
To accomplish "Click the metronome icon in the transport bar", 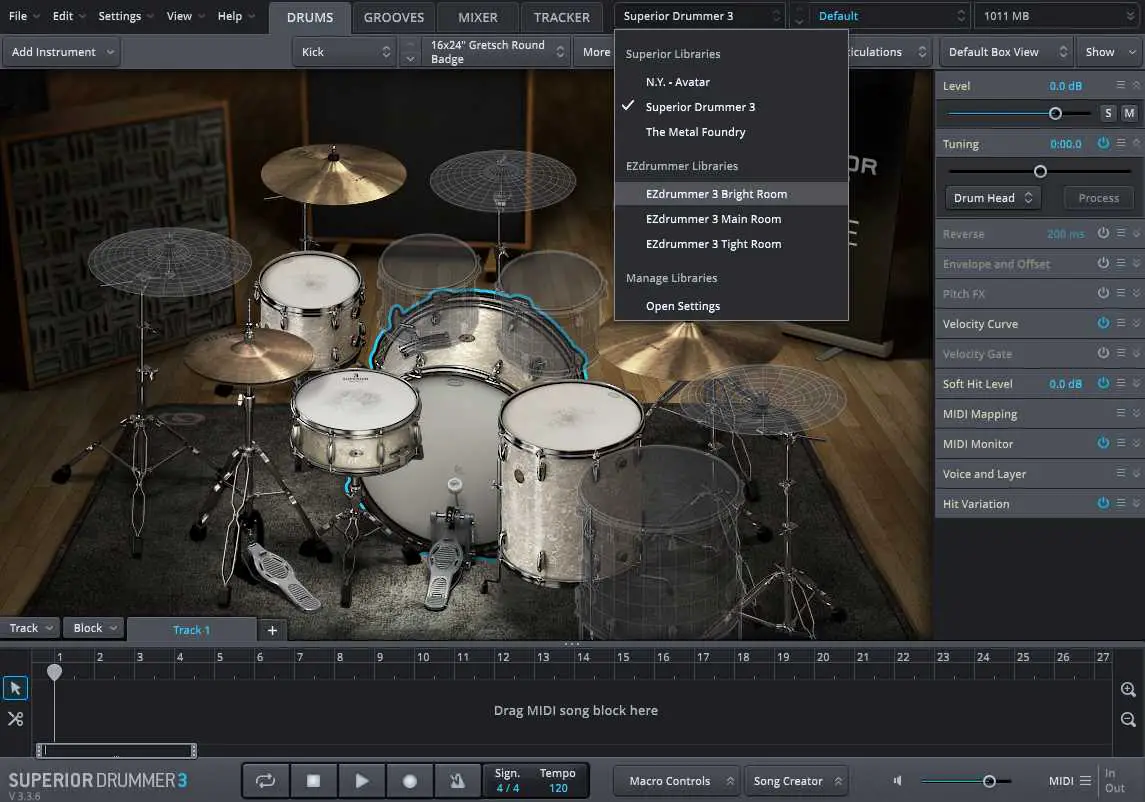I will [458, 780].
